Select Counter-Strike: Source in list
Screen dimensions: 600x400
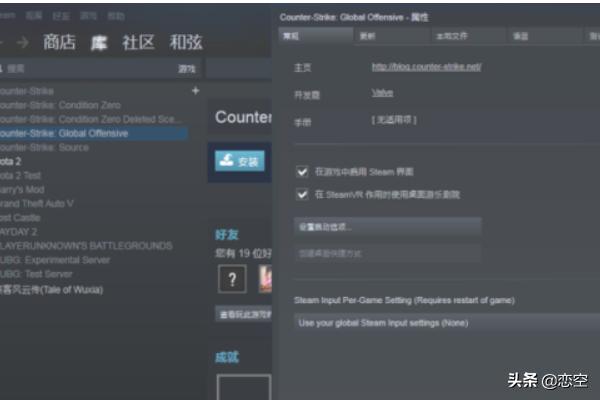44,148
